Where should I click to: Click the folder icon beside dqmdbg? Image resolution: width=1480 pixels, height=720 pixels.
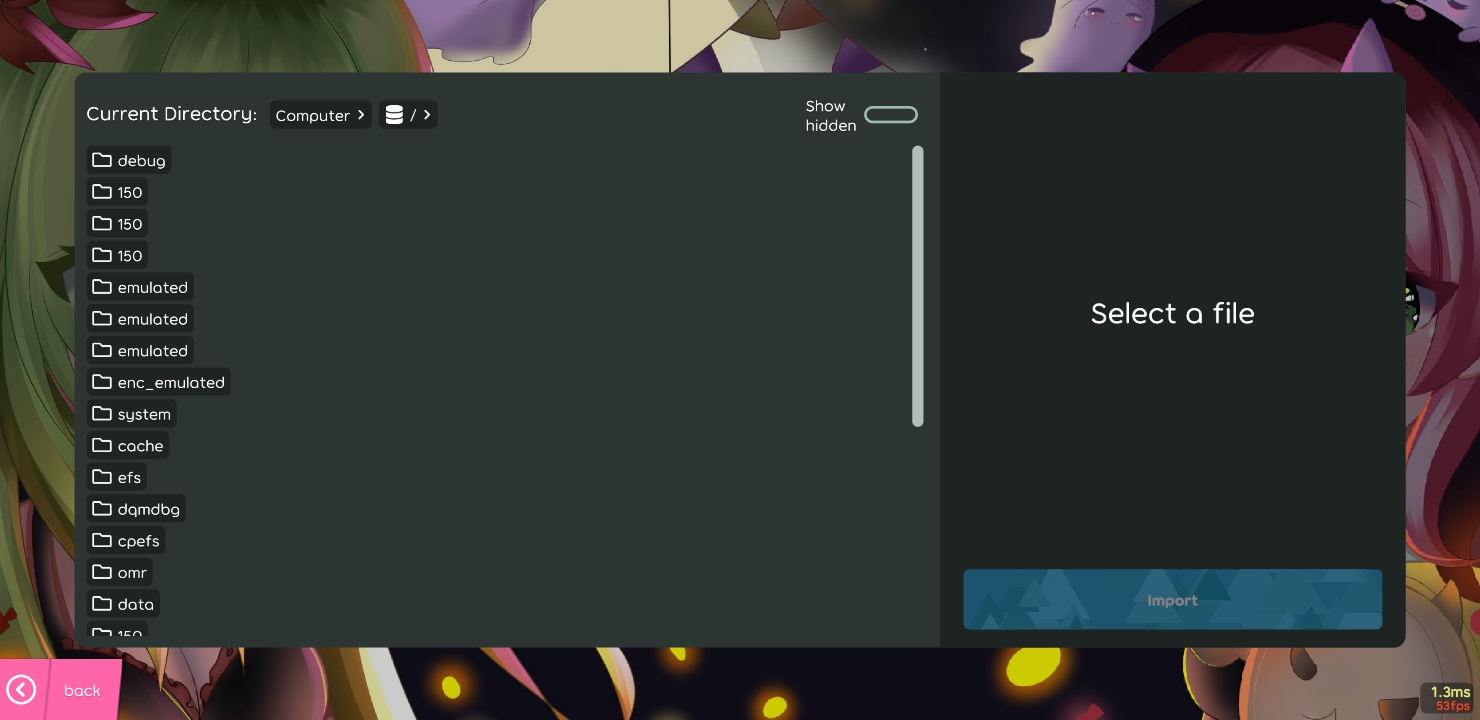click(x=102, y=509)
